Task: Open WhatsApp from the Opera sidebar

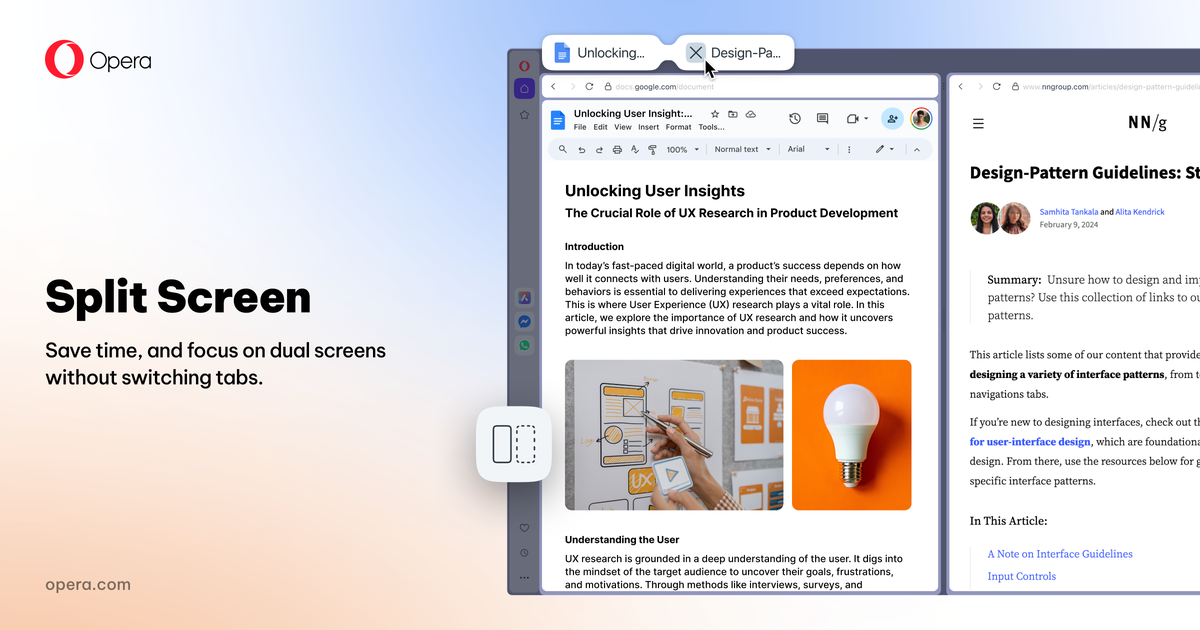Action: (x=524, y=344)
